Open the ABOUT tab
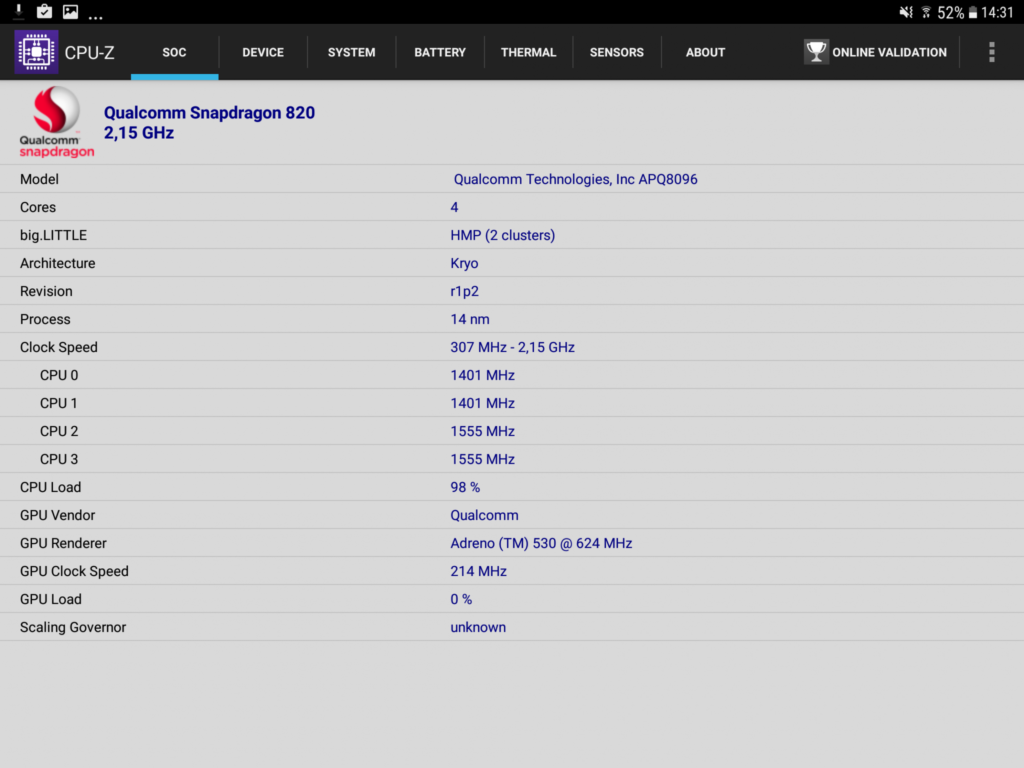The width and height of the screenshot is (1024, 768). (705, 52)
